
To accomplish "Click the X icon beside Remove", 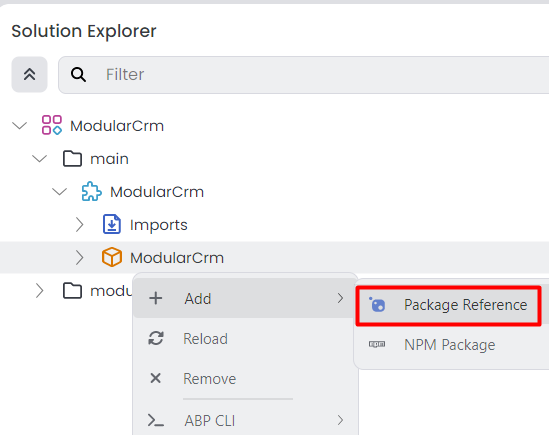I will (x=155, y=378).
